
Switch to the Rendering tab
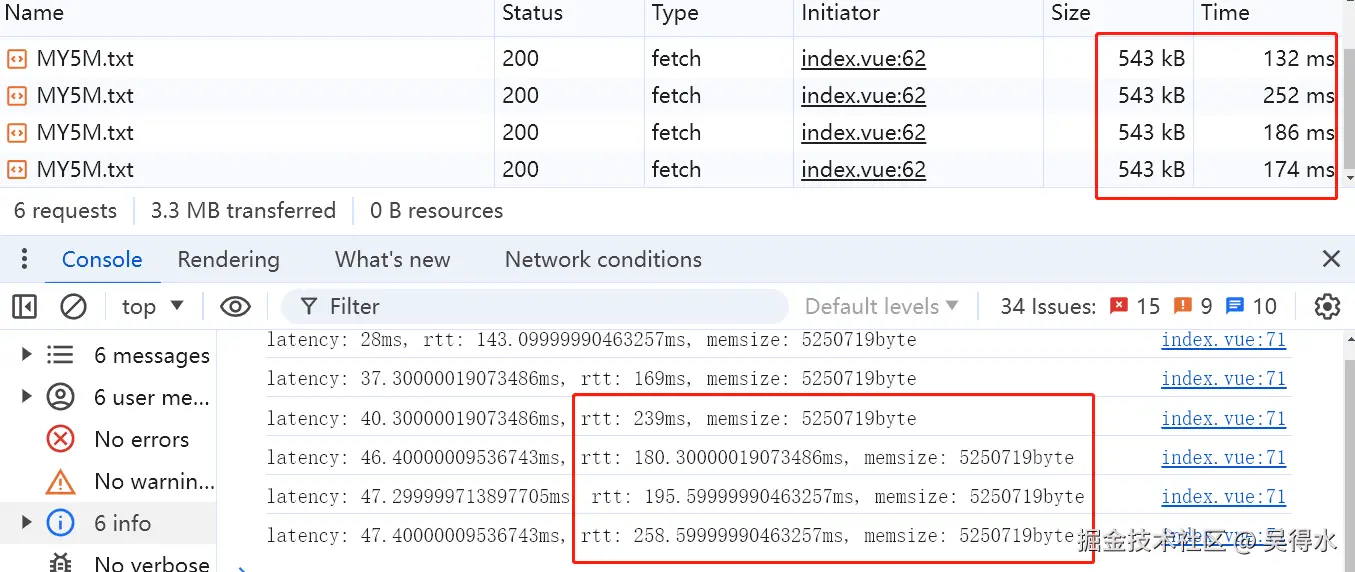pyautogui.click(x=228, y=260)
